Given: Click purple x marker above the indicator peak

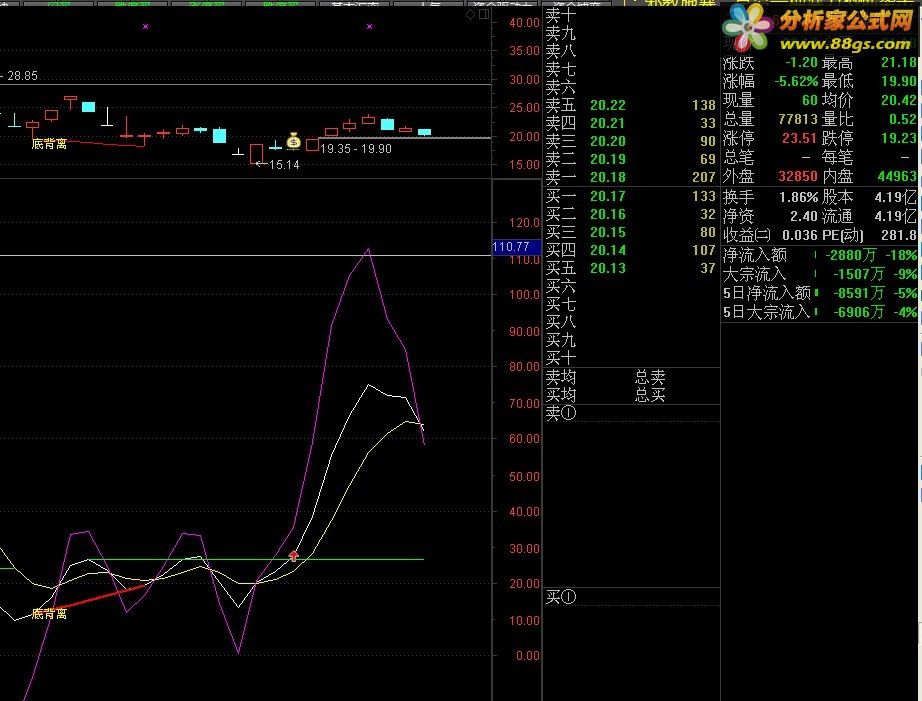Looking at the screenshot, I should [x=369, y=26].
